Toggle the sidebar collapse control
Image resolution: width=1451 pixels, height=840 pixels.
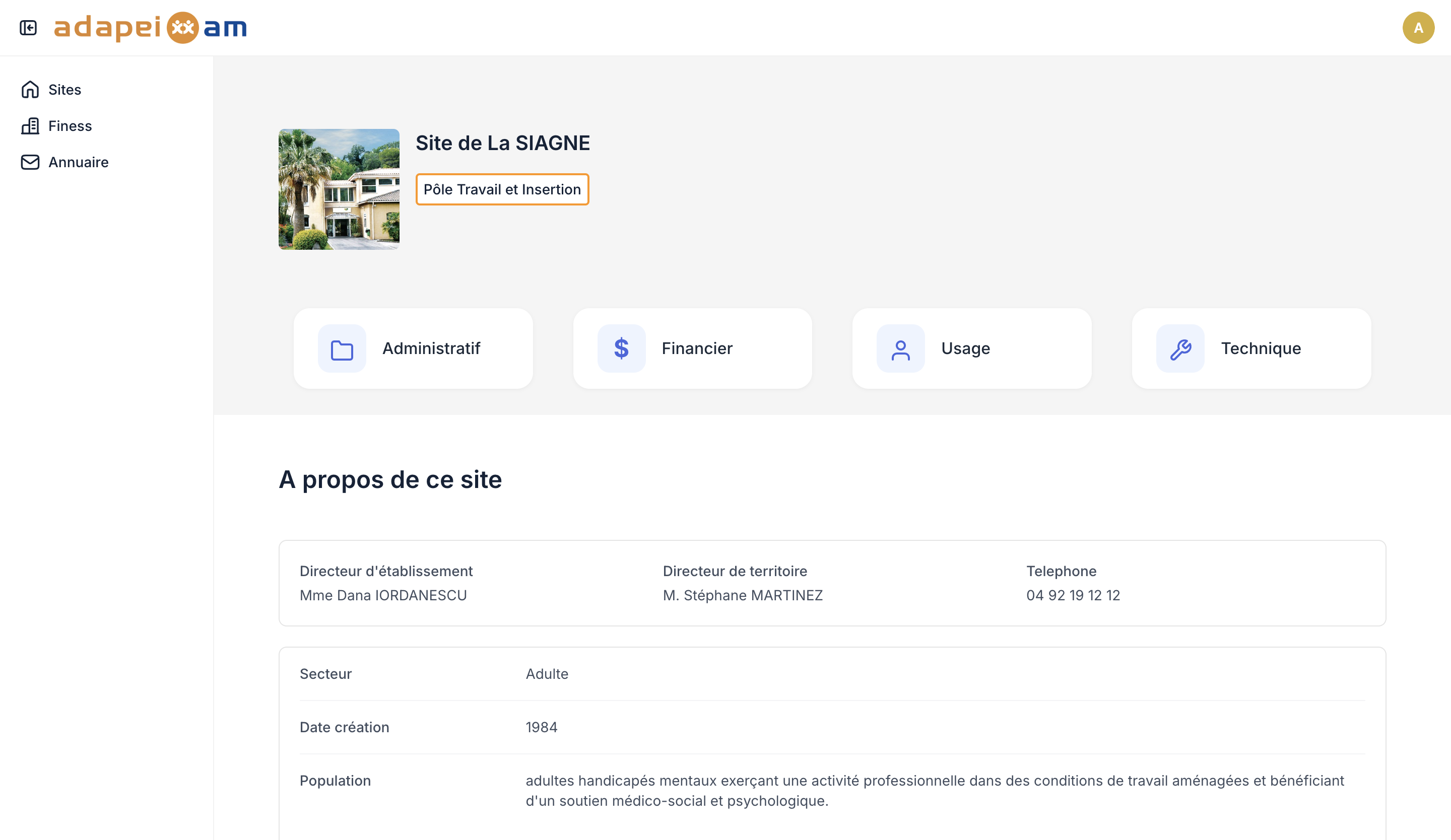28,27
